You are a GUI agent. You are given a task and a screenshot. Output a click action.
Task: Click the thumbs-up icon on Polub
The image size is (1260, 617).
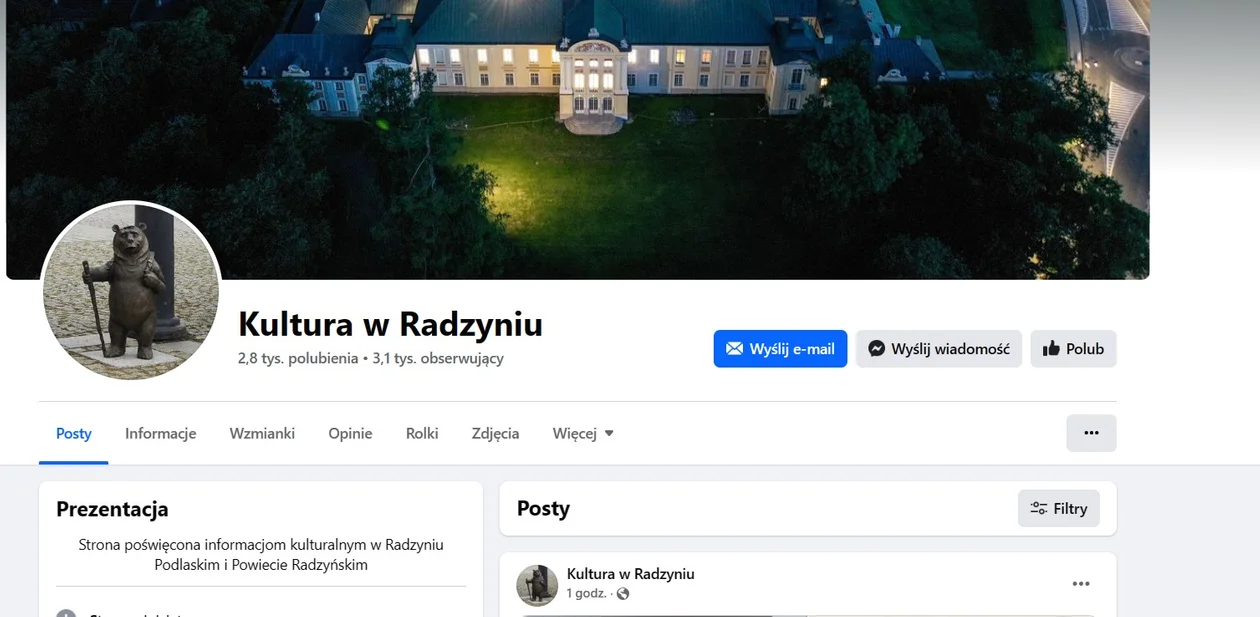1051,349
